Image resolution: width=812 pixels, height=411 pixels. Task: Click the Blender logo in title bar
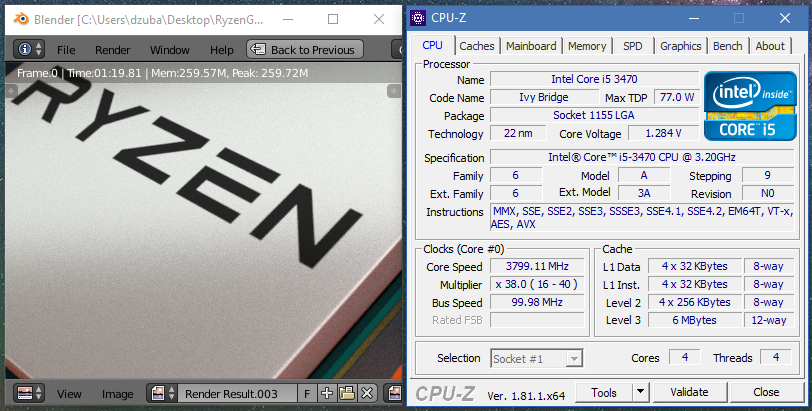18,19
